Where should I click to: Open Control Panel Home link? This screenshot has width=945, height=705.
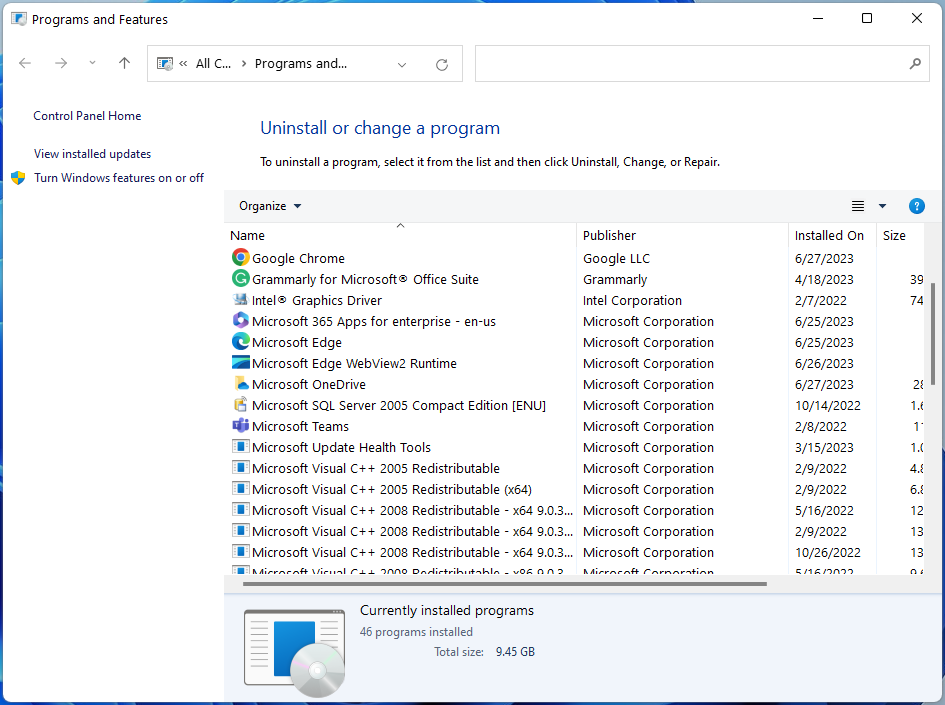click(87, 116)
